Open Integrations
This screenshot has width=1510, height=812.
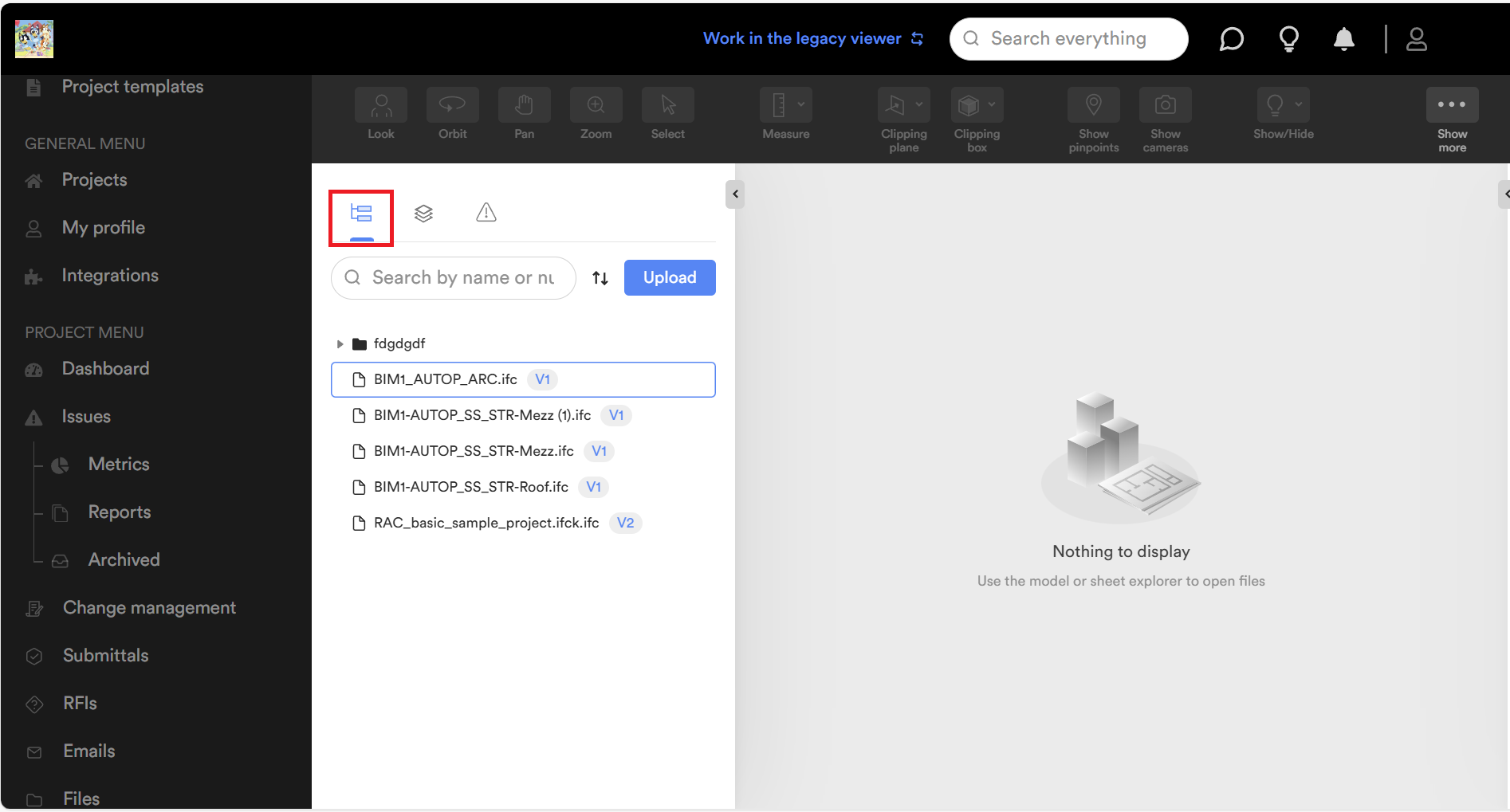[110, 276]
